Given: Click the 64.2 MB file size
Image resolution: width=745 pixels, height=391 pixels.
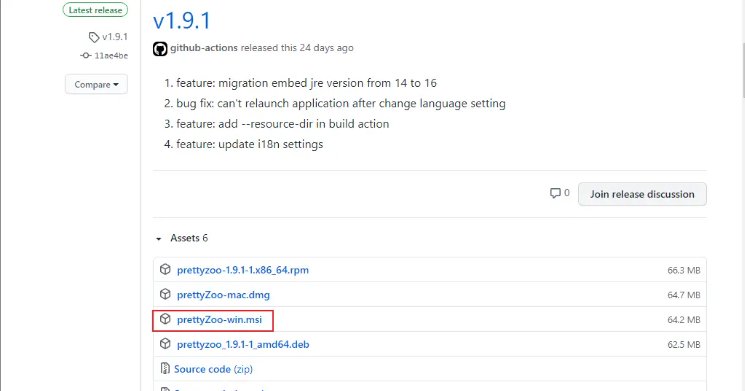Looking at the screenshot, I should point(684,320).
